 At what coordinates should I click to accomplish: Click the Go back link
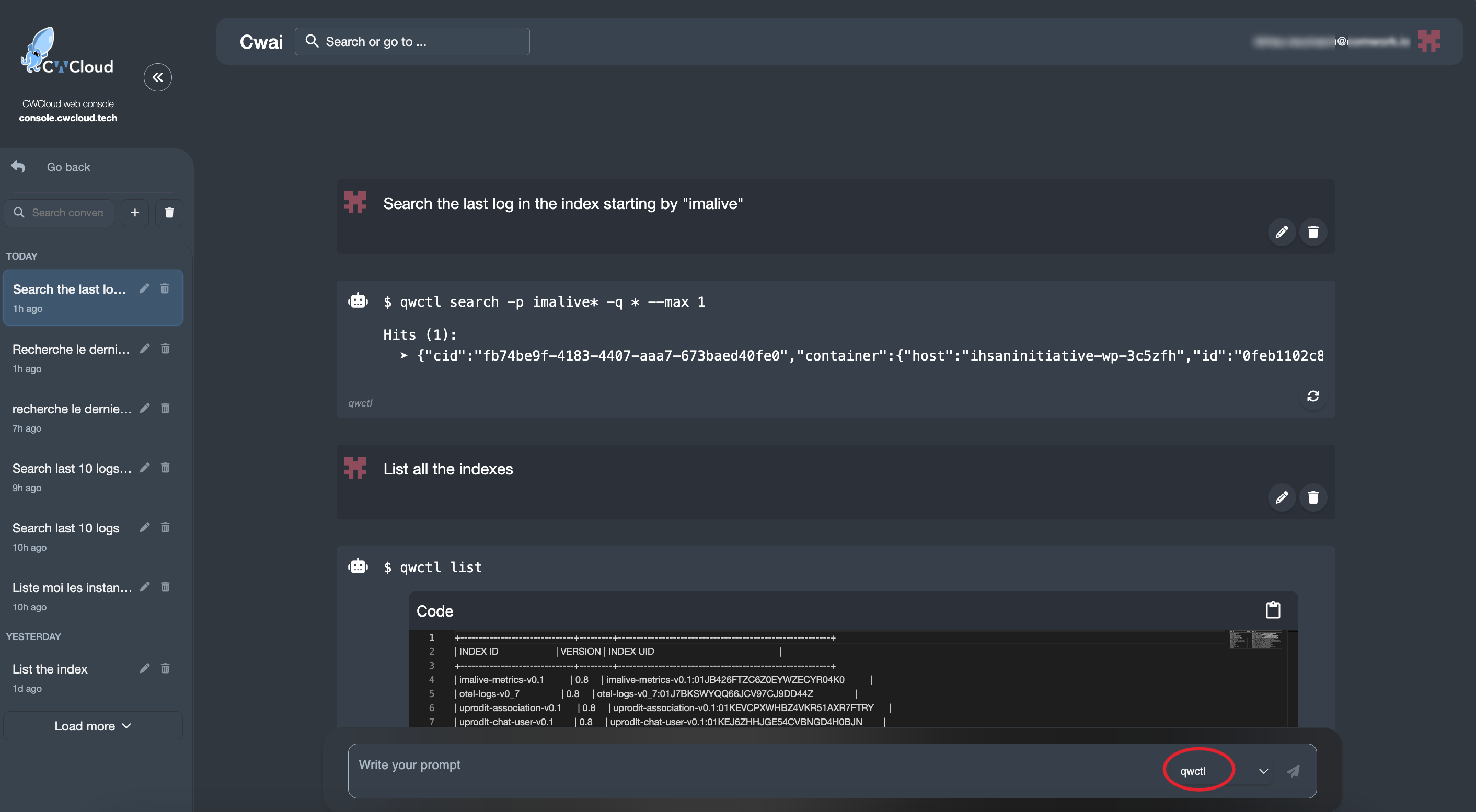[x=68, y=167]
